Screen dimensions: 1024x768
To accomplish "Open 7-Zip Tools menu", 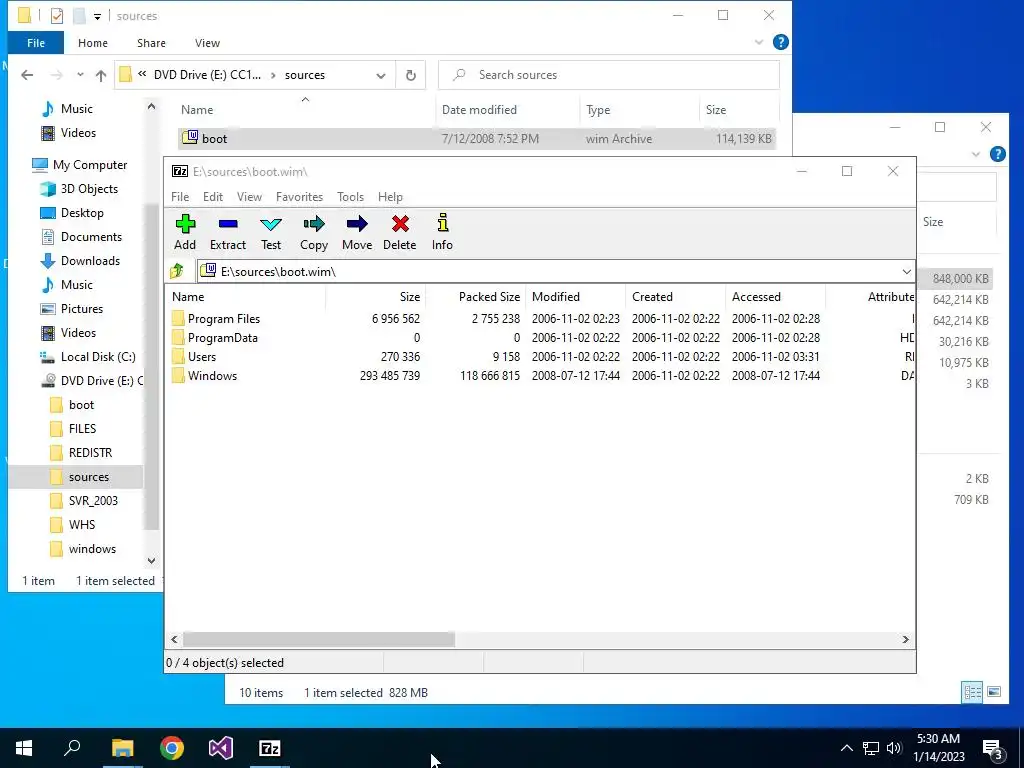I will 351,197.
